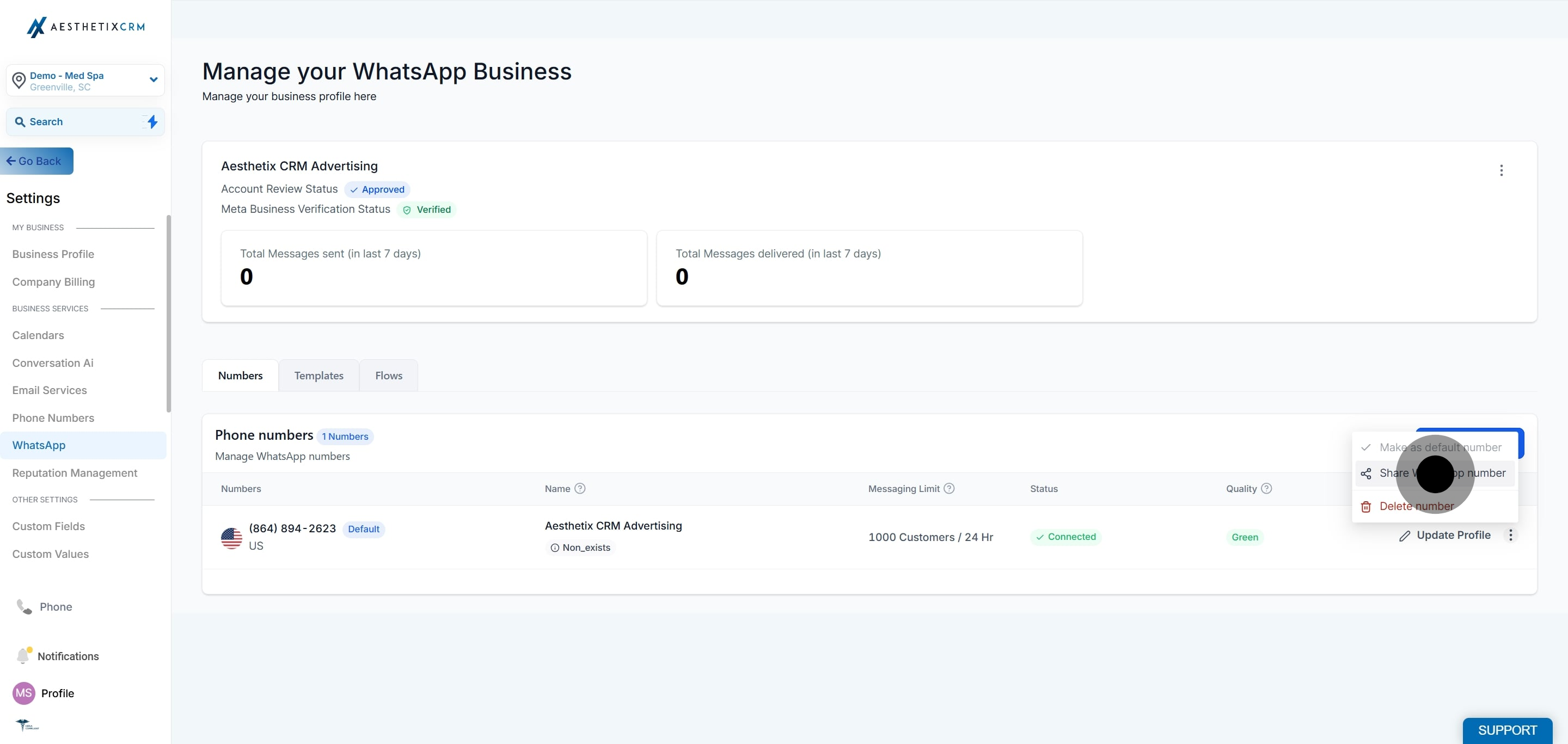This screenshot has height=744, width=1568.
Task: Open Email Services settings
Action: (50, 391)
